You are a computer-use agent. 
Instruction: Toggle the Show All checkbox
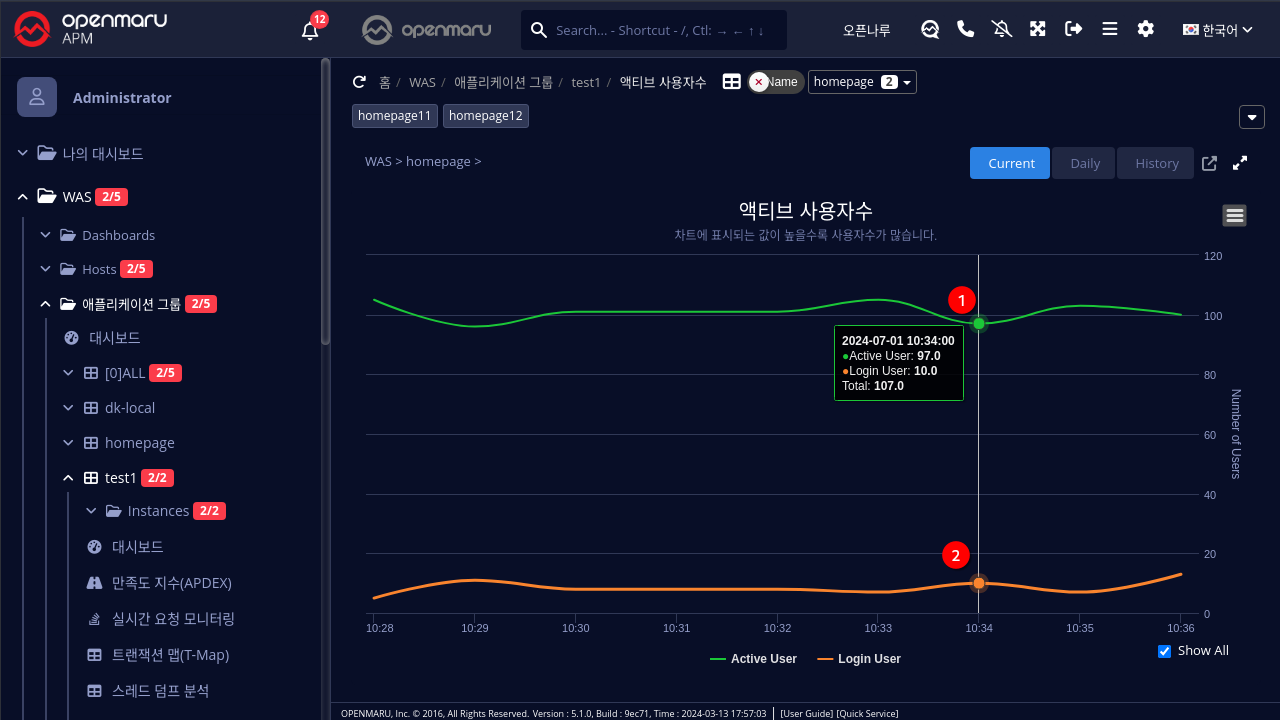(1164, 651)
